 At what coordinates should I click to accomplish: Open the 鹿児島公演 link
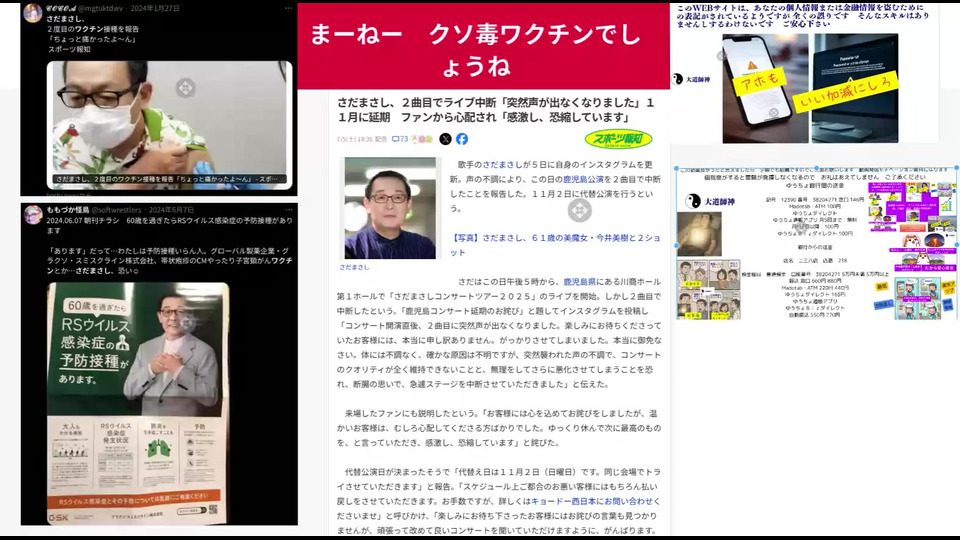click(x=583, y=179)
